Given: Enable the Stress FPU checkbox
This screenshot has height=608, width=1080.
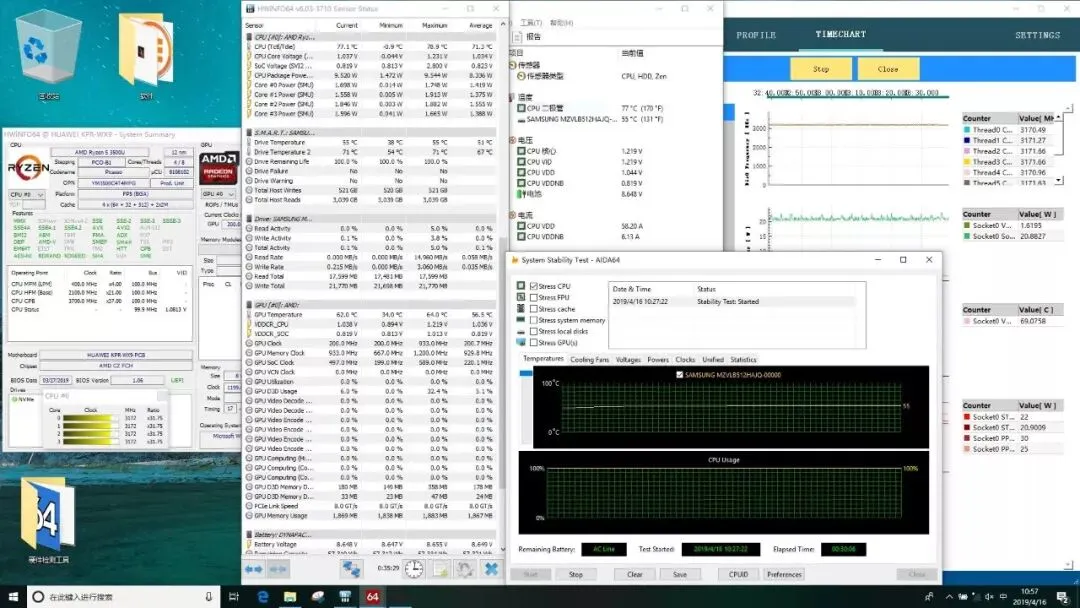Looking at the screenshot, I should point(534,297).
